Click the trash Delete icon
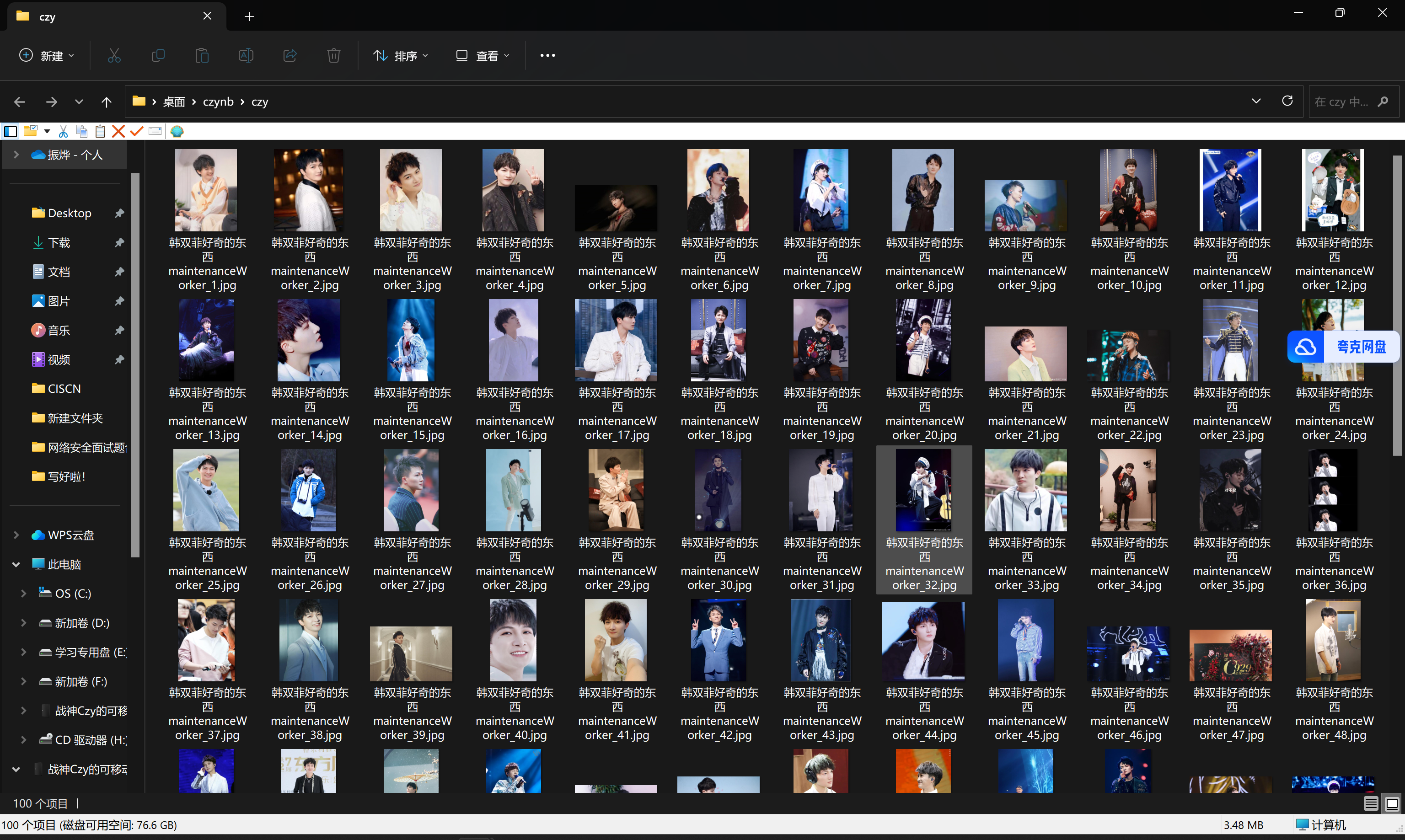The image size is (1405, 840). pos(334,55)
